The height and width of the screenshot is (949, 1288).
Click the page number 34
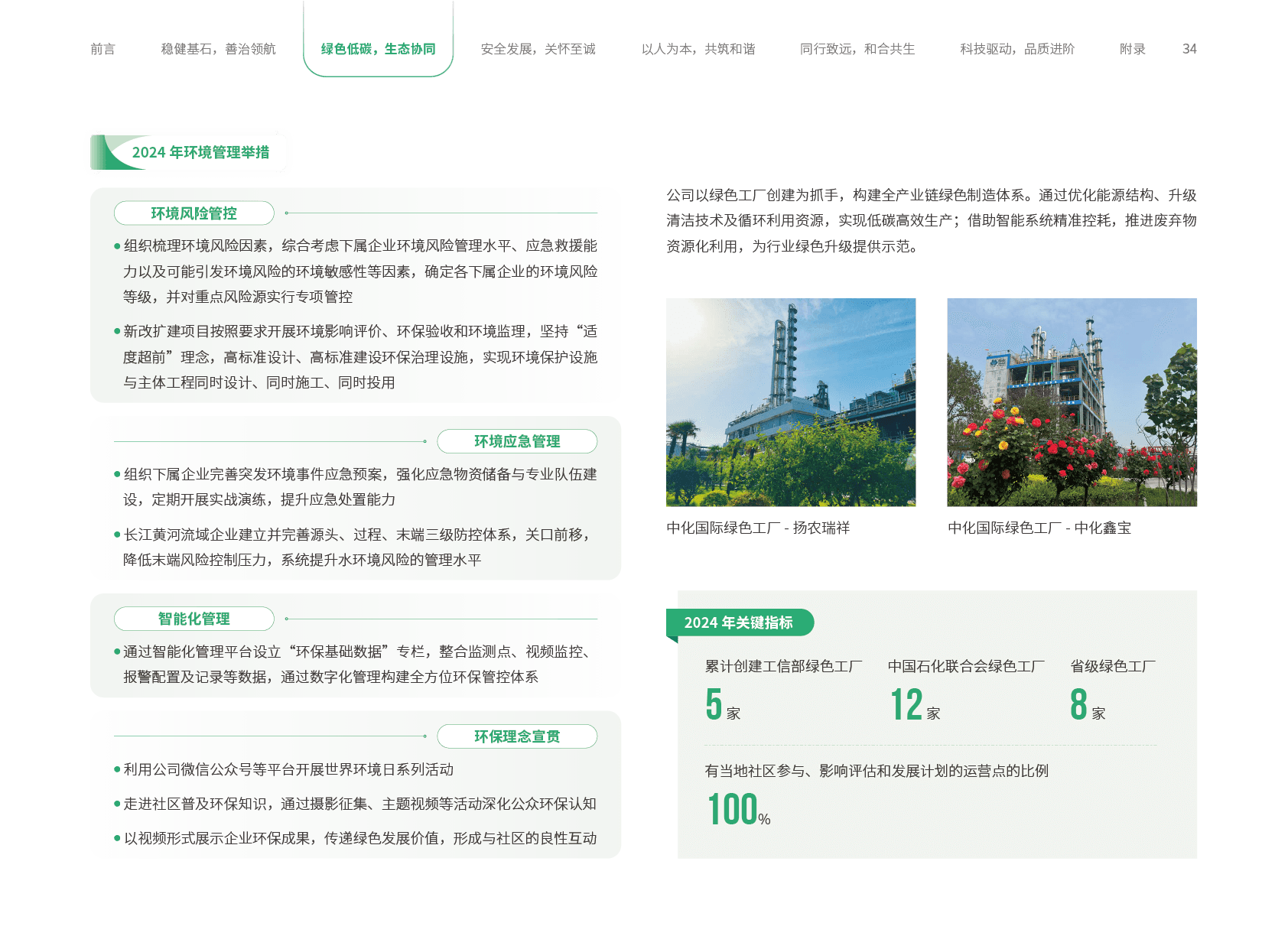pos(1189,49)
